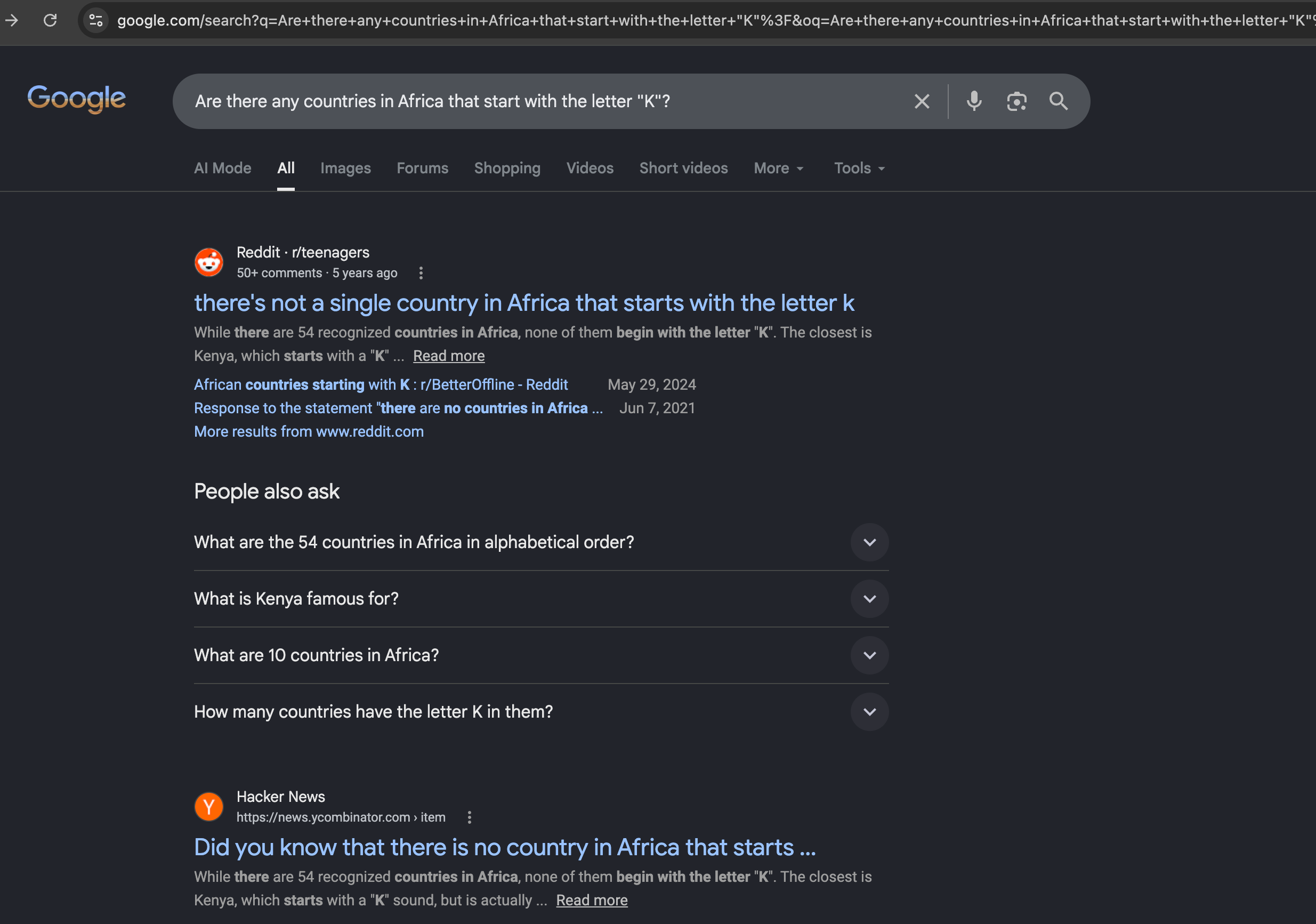Expand 'How many countries have the letter K'
This screenshot has height=924, width=1316.
pyautogui.click(x=541, y=711)
